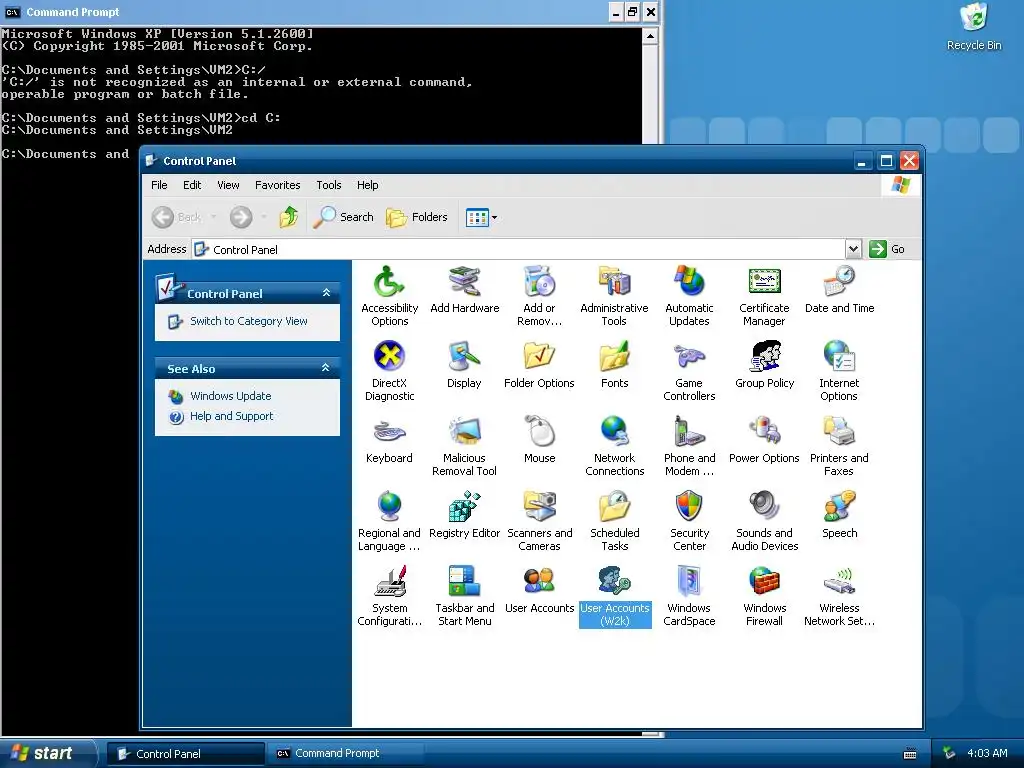Open Regional and Language options icon

click(x=389, y=507)
